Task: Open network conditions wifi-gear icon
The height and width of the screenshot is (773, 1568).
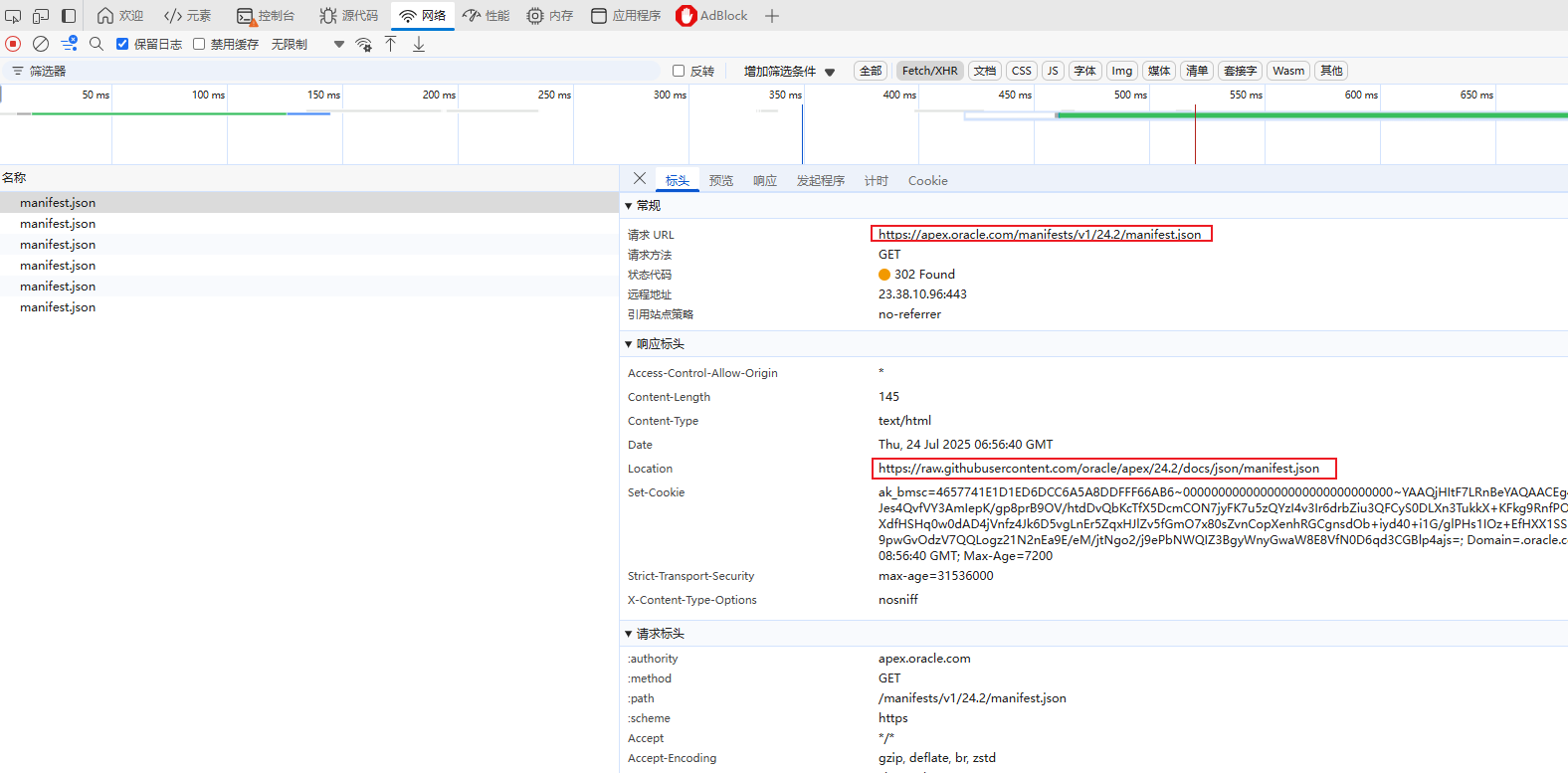Action: (x=364, y=44)
